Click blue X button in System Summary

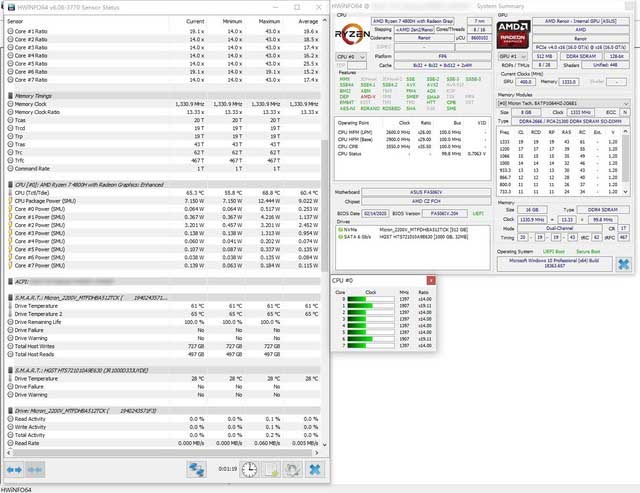click(623, 264)
